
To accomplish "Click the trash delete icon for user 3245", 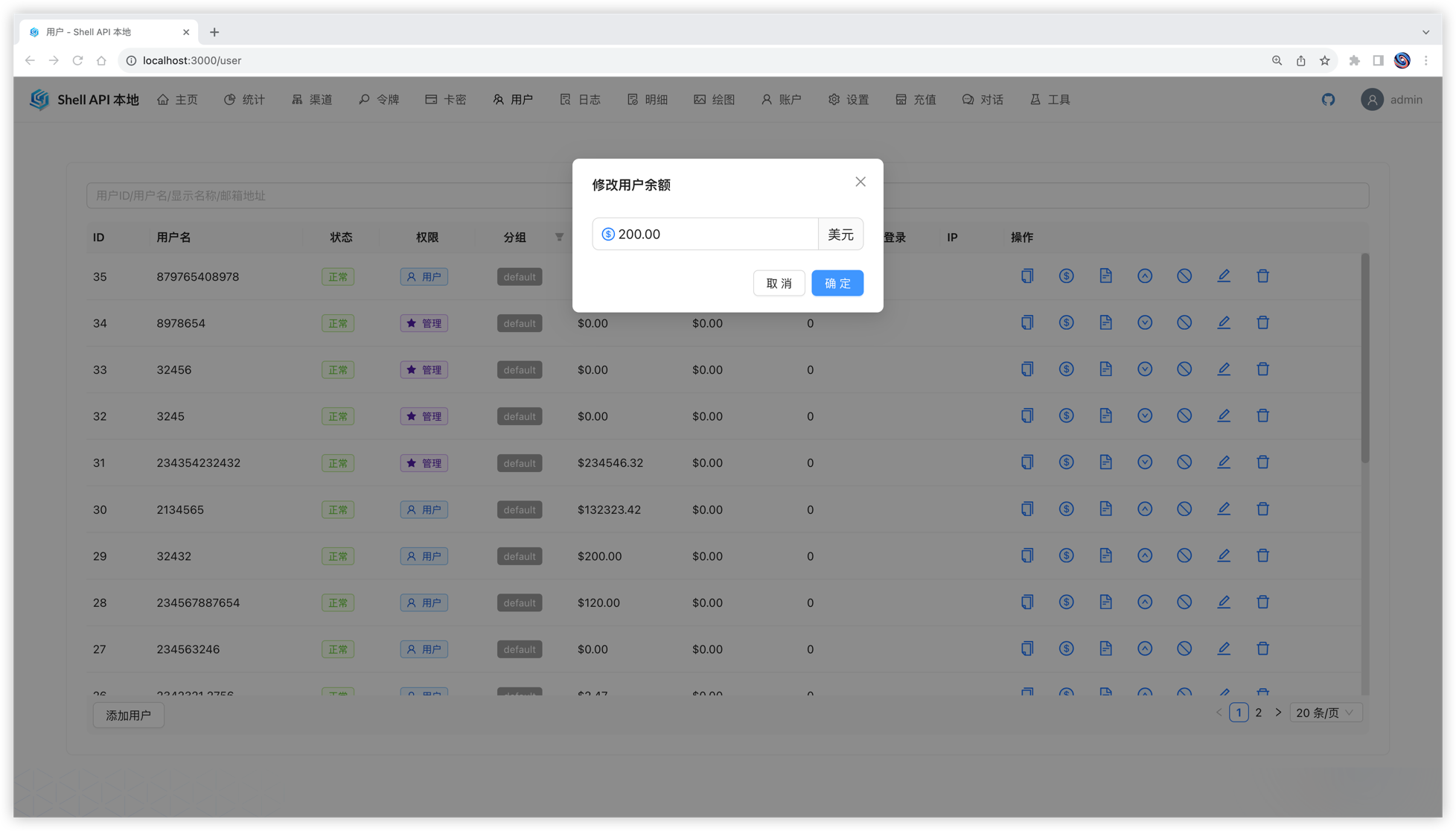I will pyautogui.click(x=1262, y=415).
